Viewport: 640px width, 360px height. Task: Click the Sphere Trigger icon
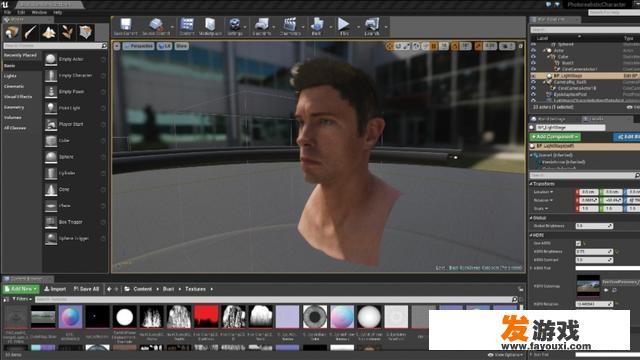pyautogui.click(x=51, y=239)
